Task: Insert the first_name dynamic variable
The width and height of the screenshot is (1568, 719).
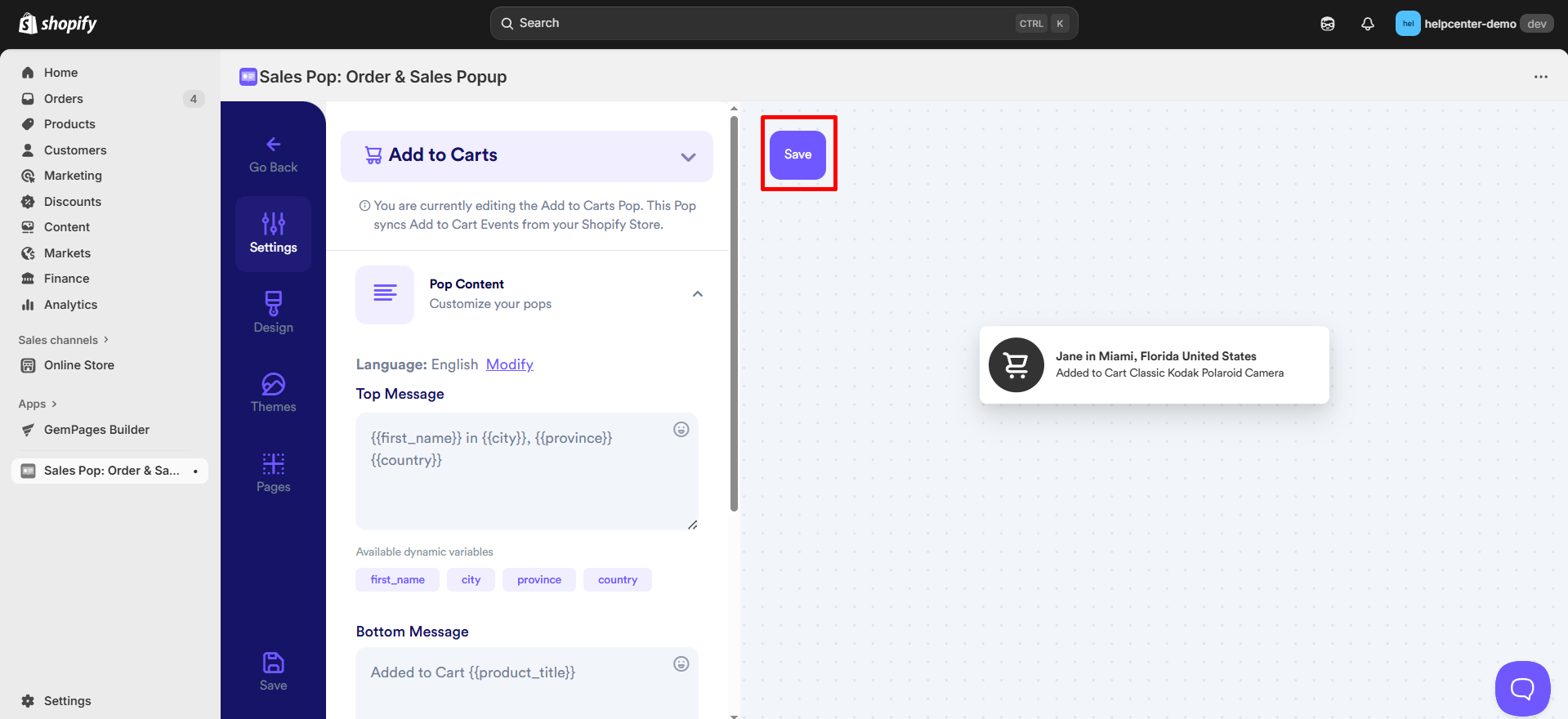Action: pos(397,580)
